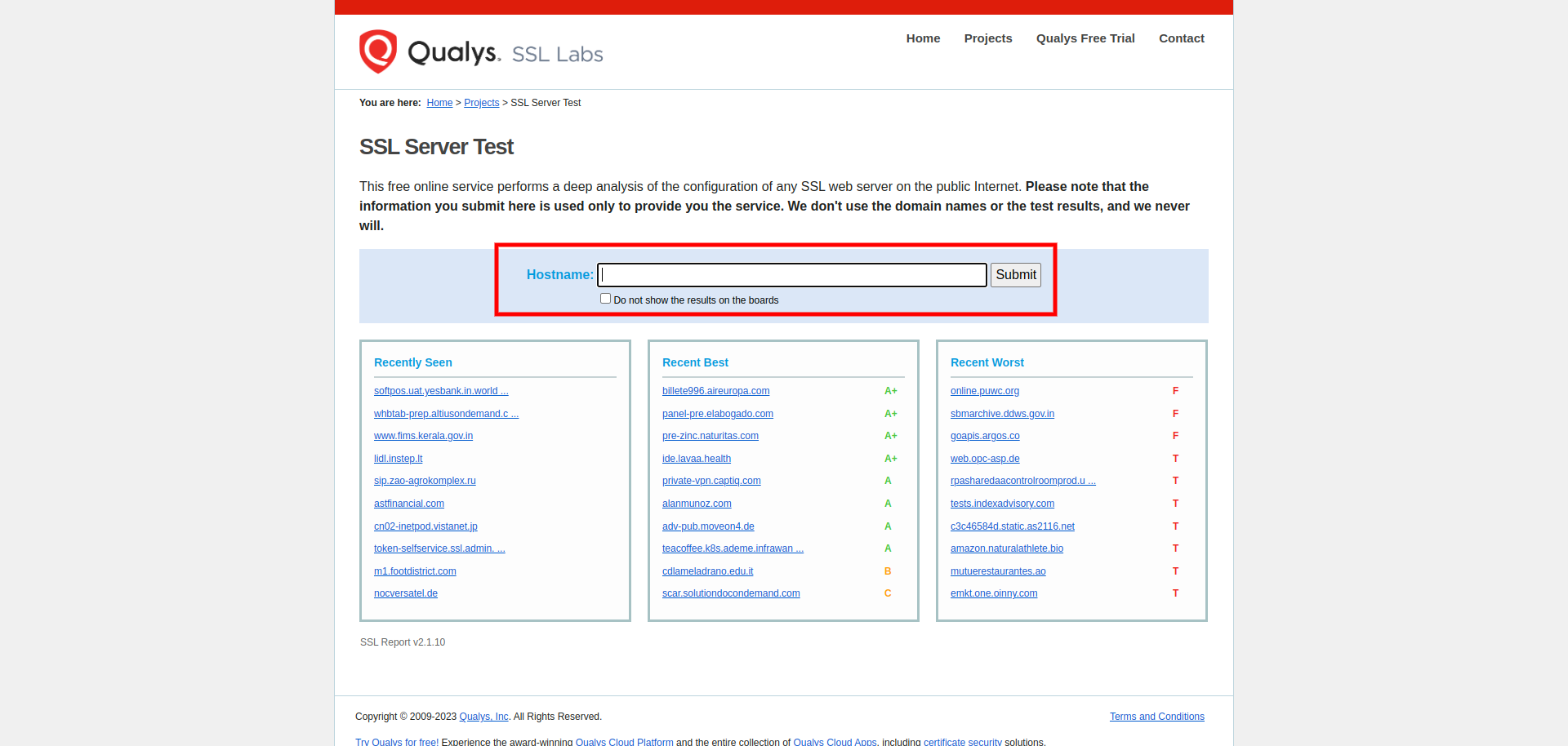Focus the Hostname input field
This screenshot has height=746, width=1568.
tap(792, 275)
